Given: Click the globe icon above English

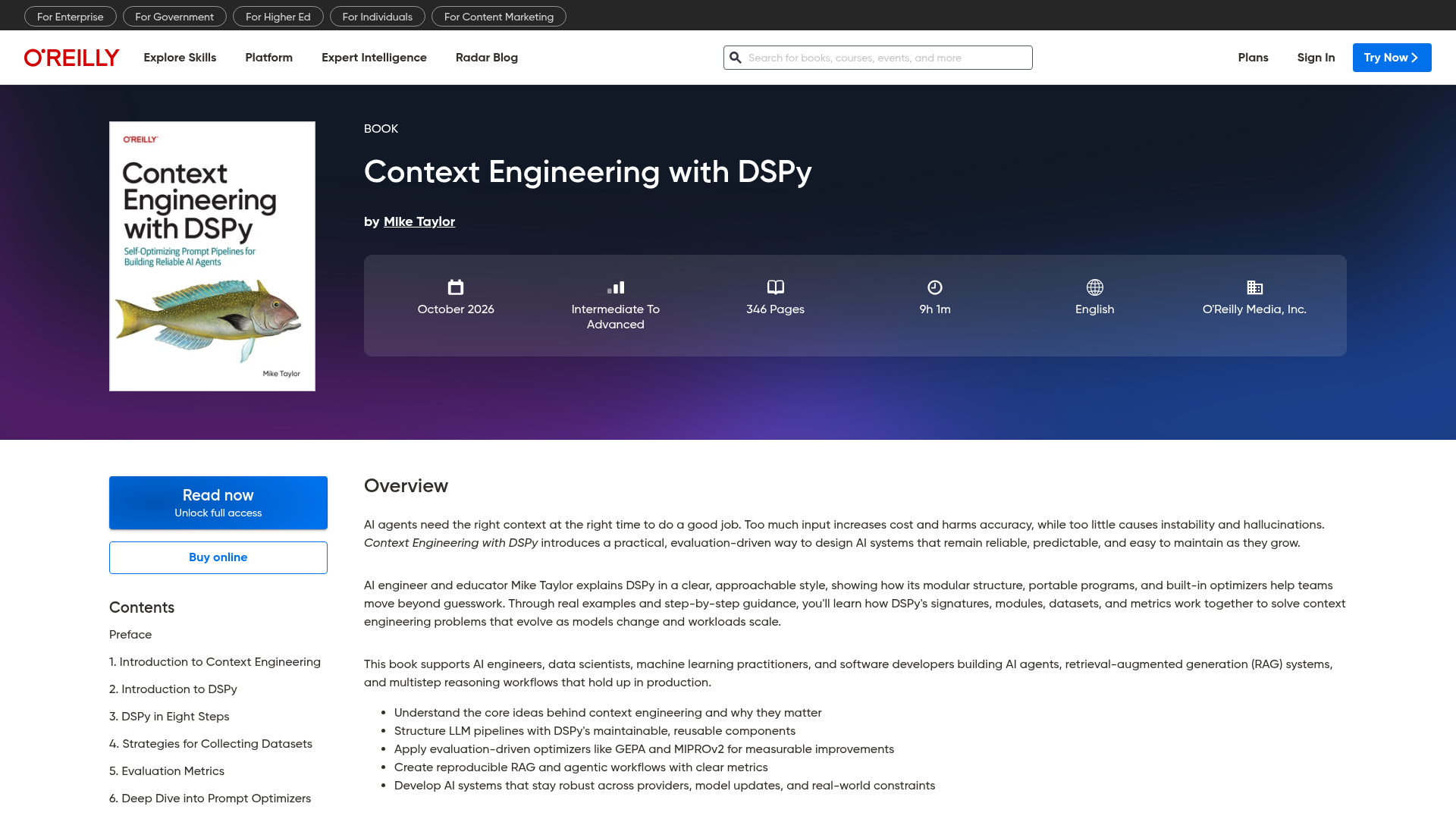Looking at the screenshot, I should pos(1095,287).
